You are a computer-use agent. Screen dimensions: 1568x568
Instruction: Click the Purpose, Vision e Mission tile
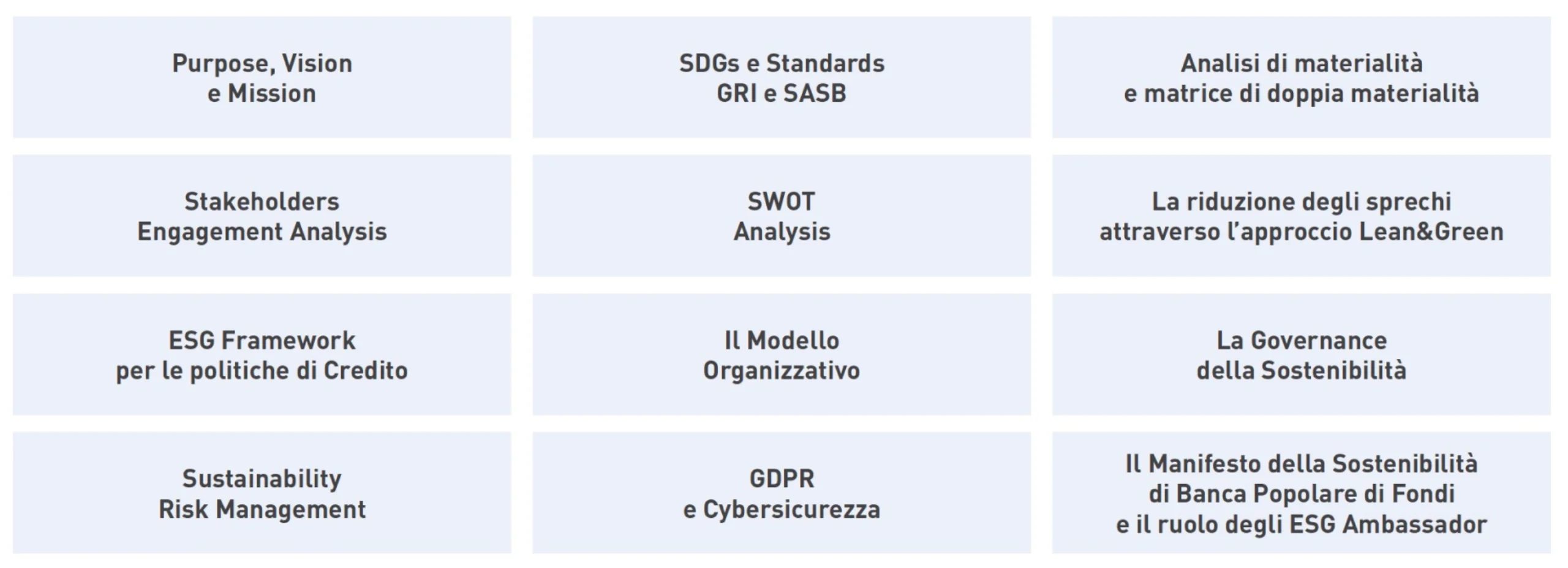(262, 77)
